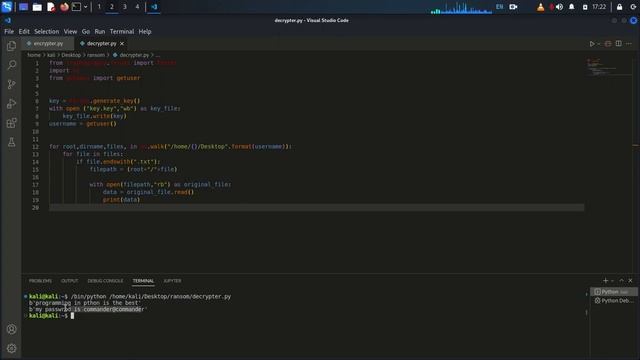This screenshot has height=360, width=640.
Task: Switch to the PROBLEMS panel tab
Action: (40, 281)
